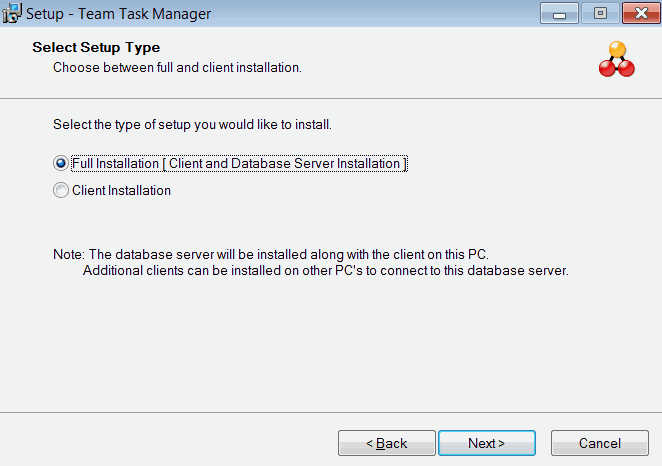Click the Client Installation label text

point(121,191)
